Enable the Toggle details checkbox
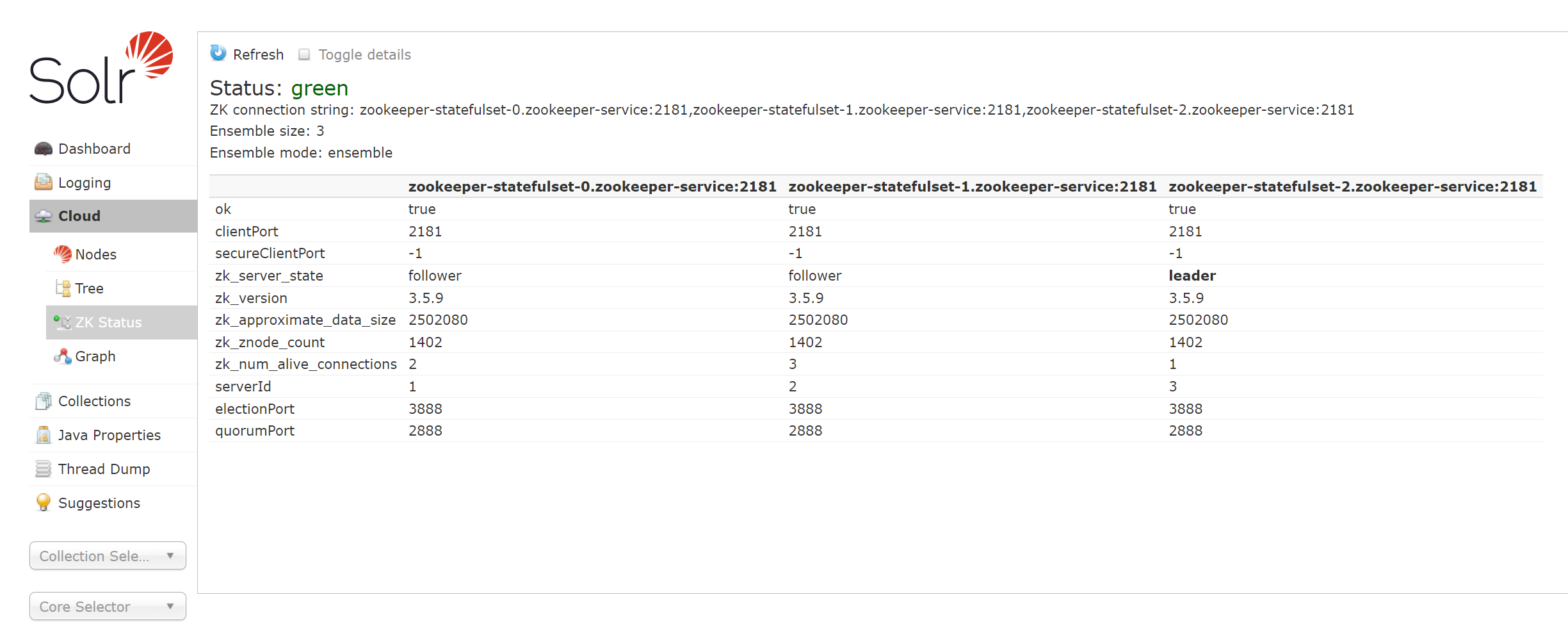The width and height of the screenshot is (1568, 631). click(304, 54)
